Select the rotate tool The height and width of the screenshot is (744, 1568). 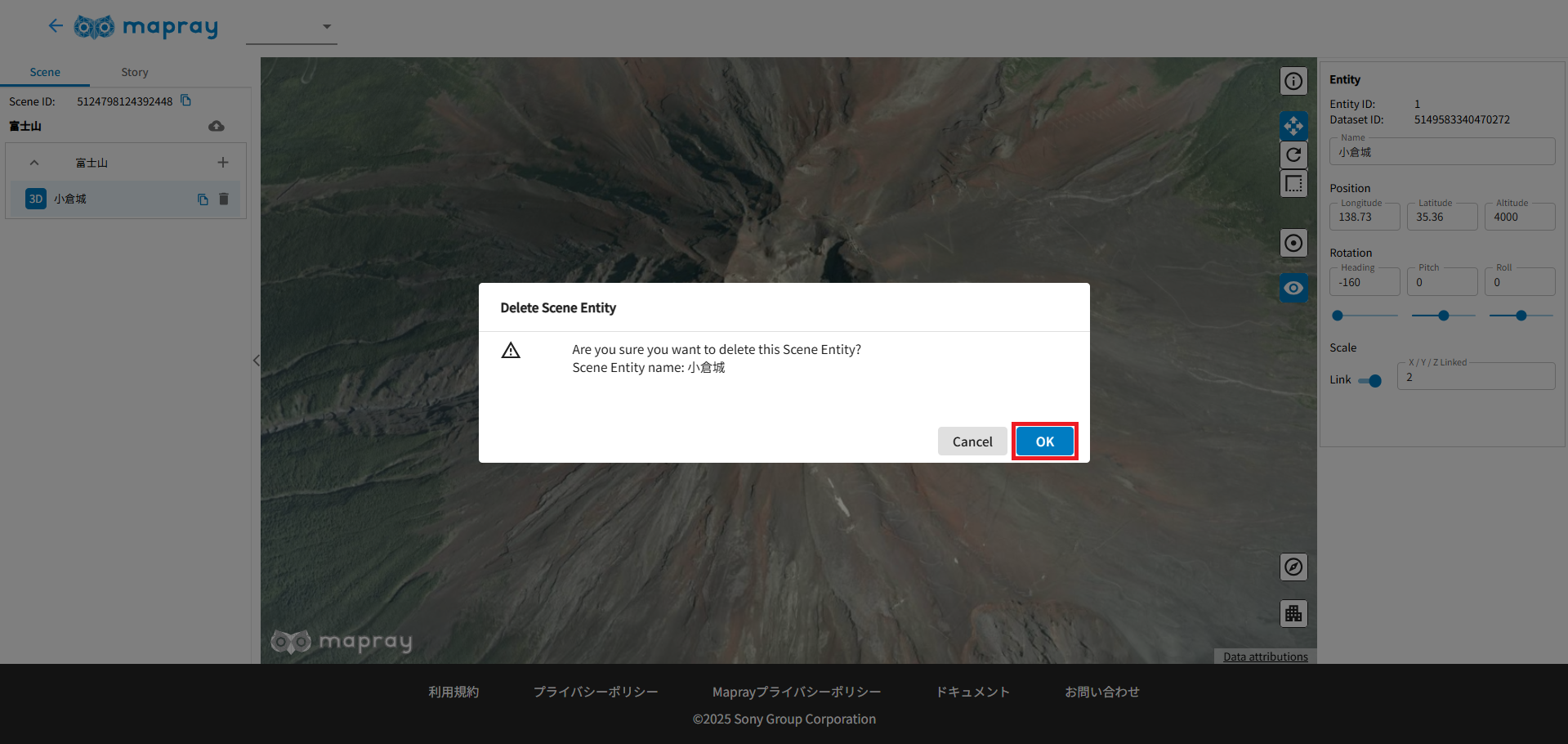[x=1293, y=155]
